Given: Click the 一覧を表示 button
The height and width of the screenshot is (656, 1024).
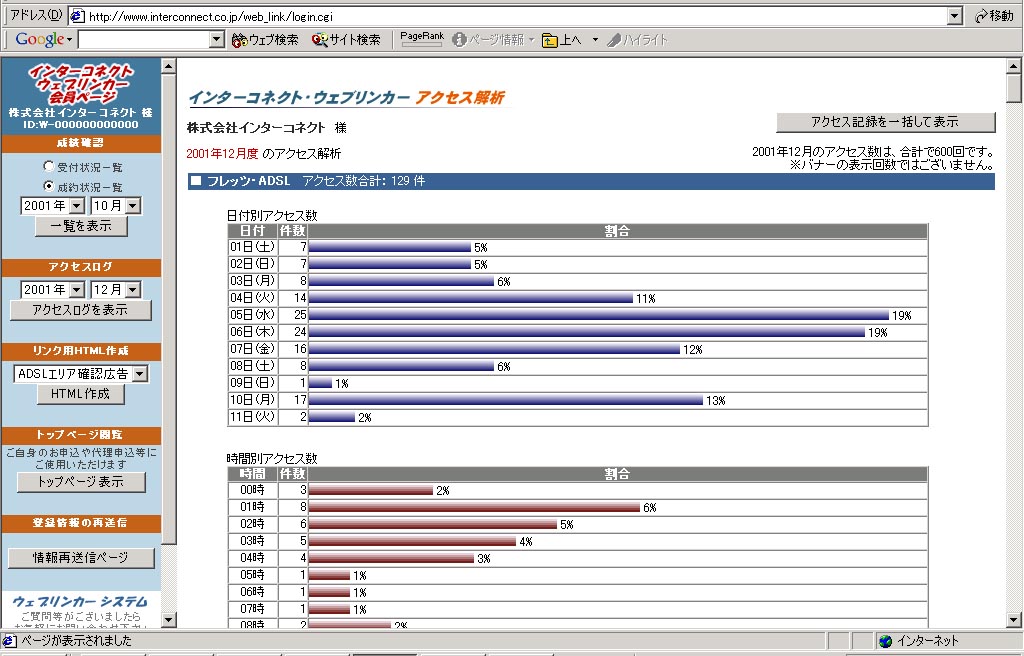Looking at the screenshot, I should click(81, 226).
